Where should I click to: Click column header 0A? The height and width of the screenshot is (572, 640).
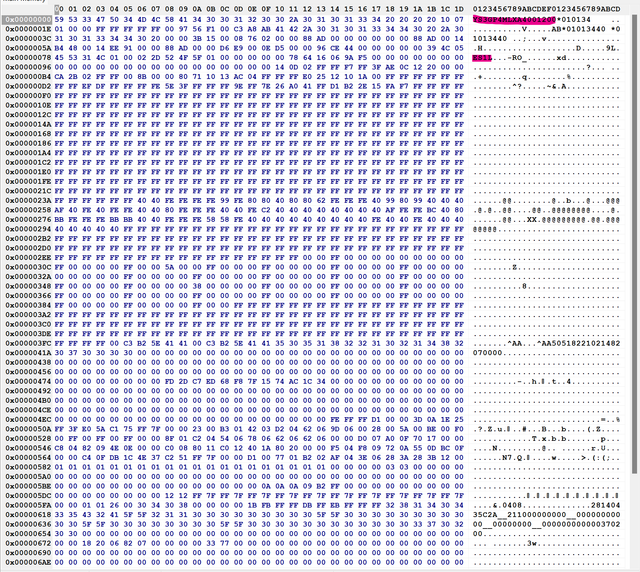tap(197, 9)
